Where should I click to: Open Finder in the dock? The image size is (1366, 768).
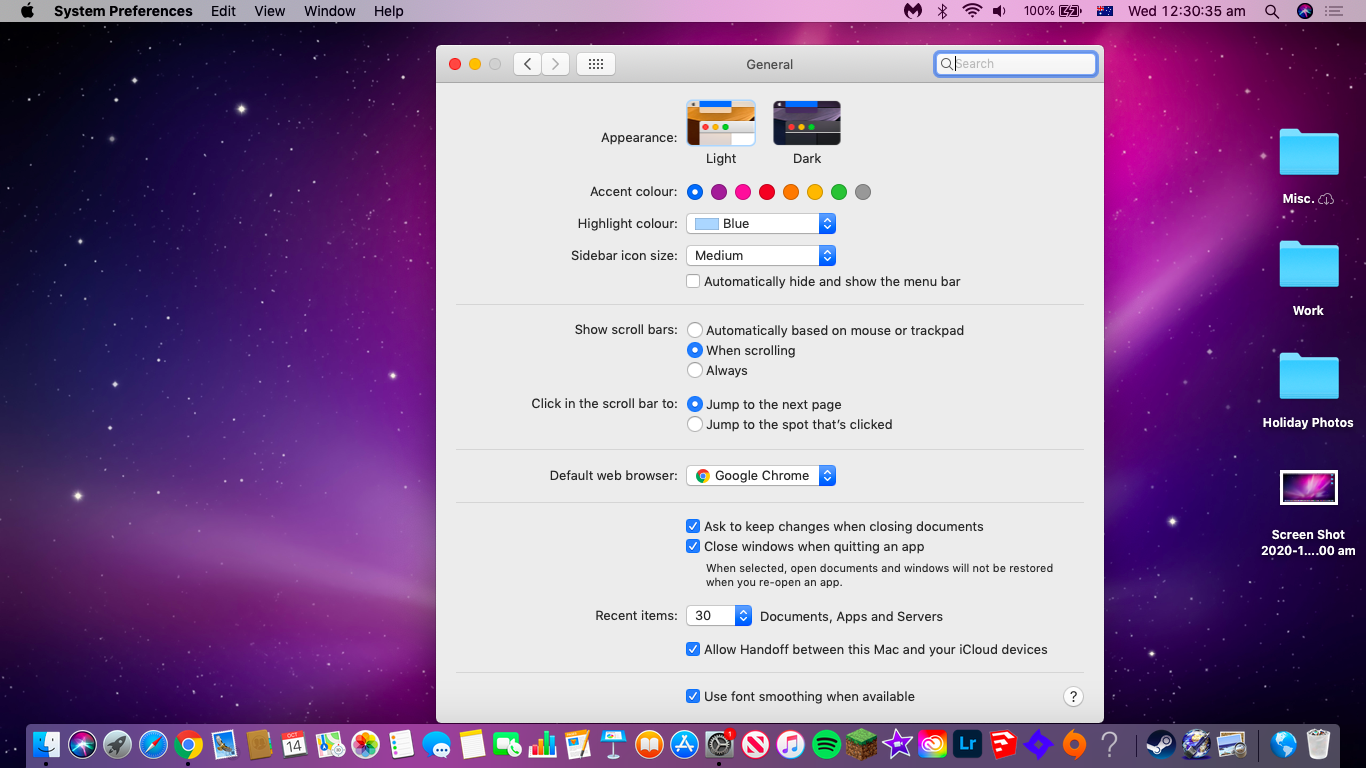click(x=47, y=744)
